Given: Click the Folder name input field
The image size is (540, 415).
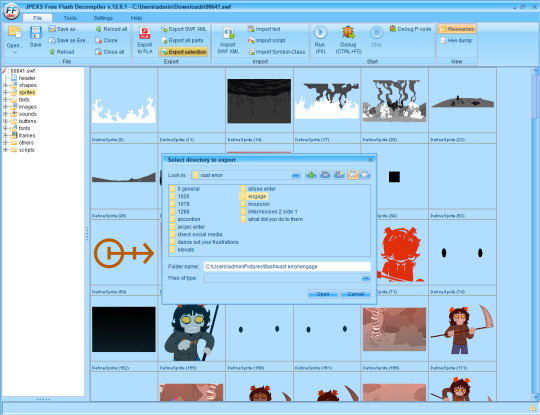Looking at the screenshot, I should 287,267.
